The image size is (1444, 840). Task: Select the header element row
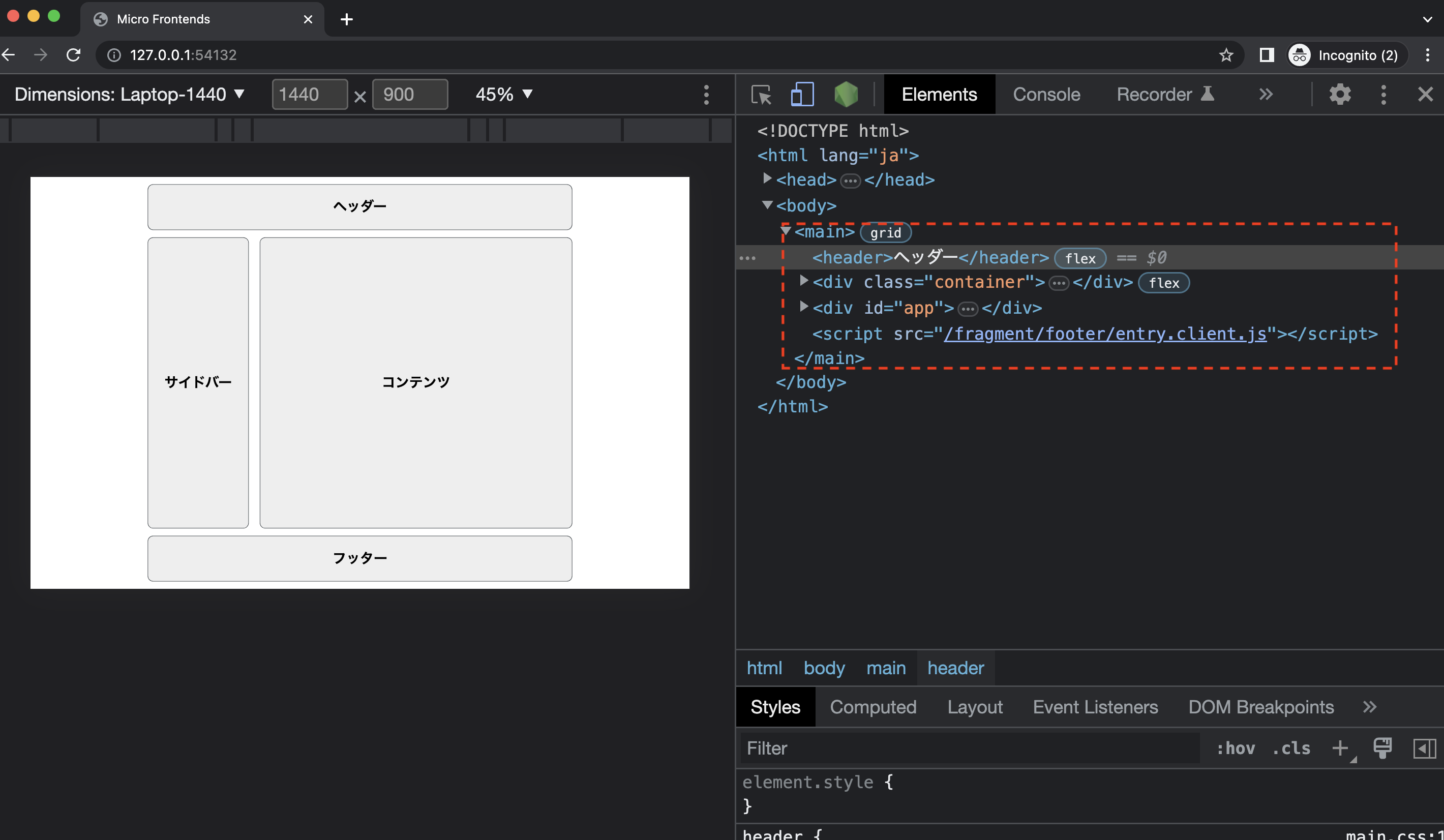1090,258
